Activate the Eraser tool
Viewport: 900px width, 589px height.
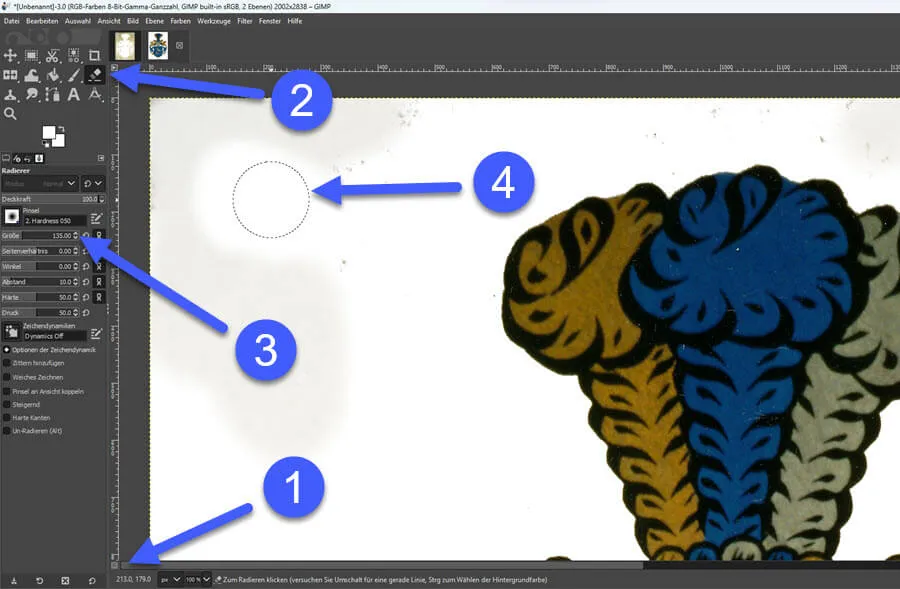[x=95, y=75]
